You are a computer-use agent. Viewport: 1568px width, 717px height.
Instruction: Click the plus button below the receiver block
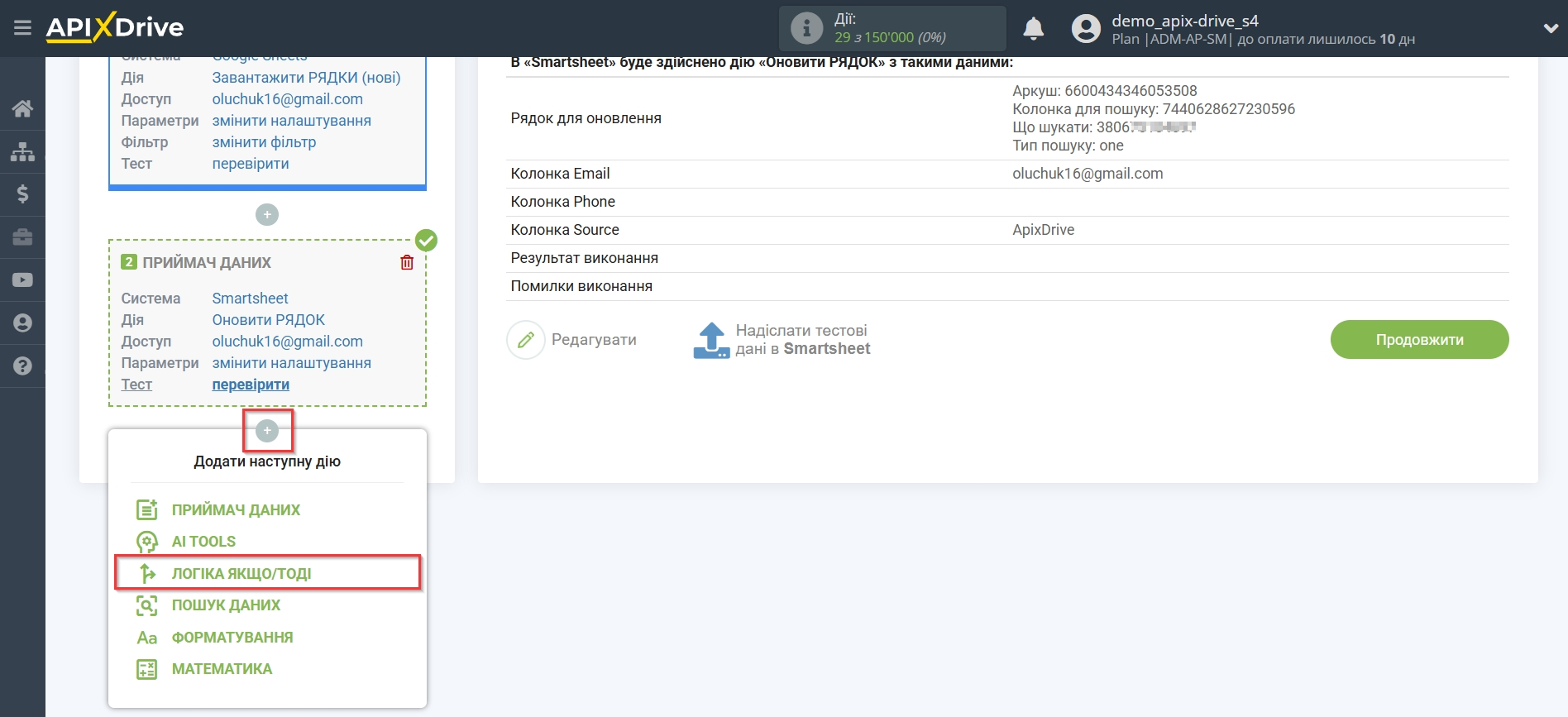click(x=267, y=431)
